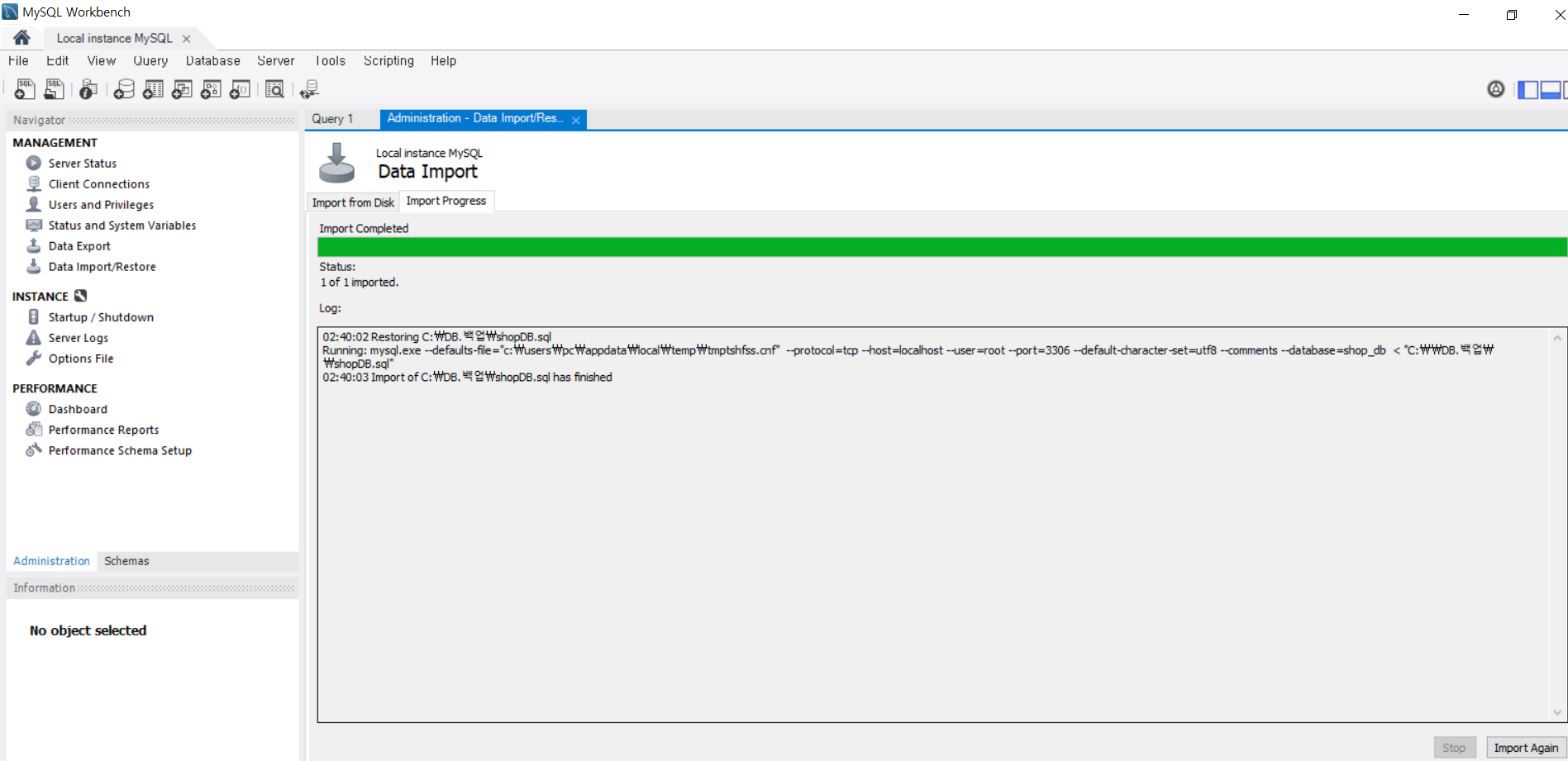Search table data icon

274,89
